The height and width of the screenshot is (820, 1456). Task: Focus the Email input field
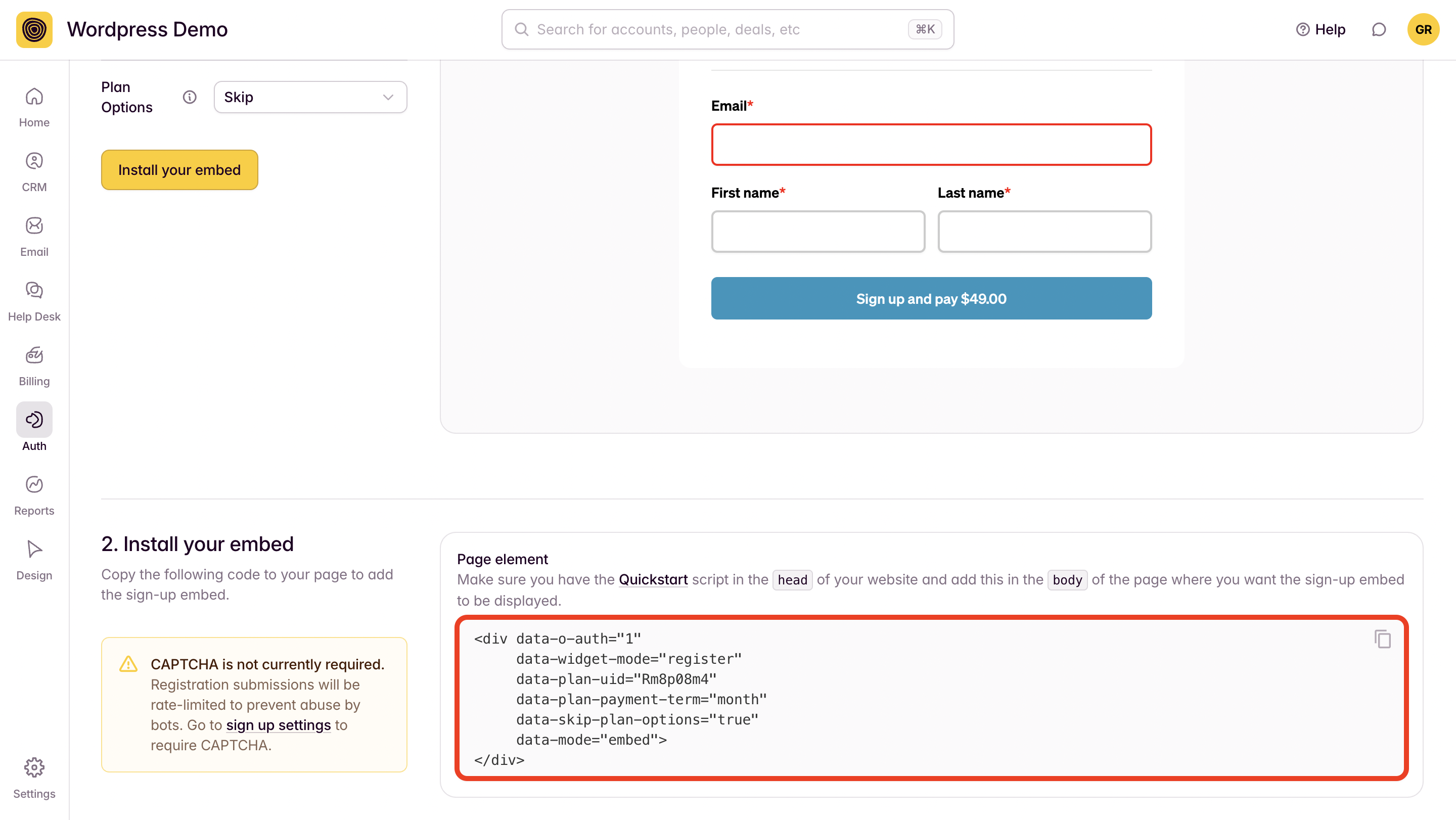tap(931, 145)
